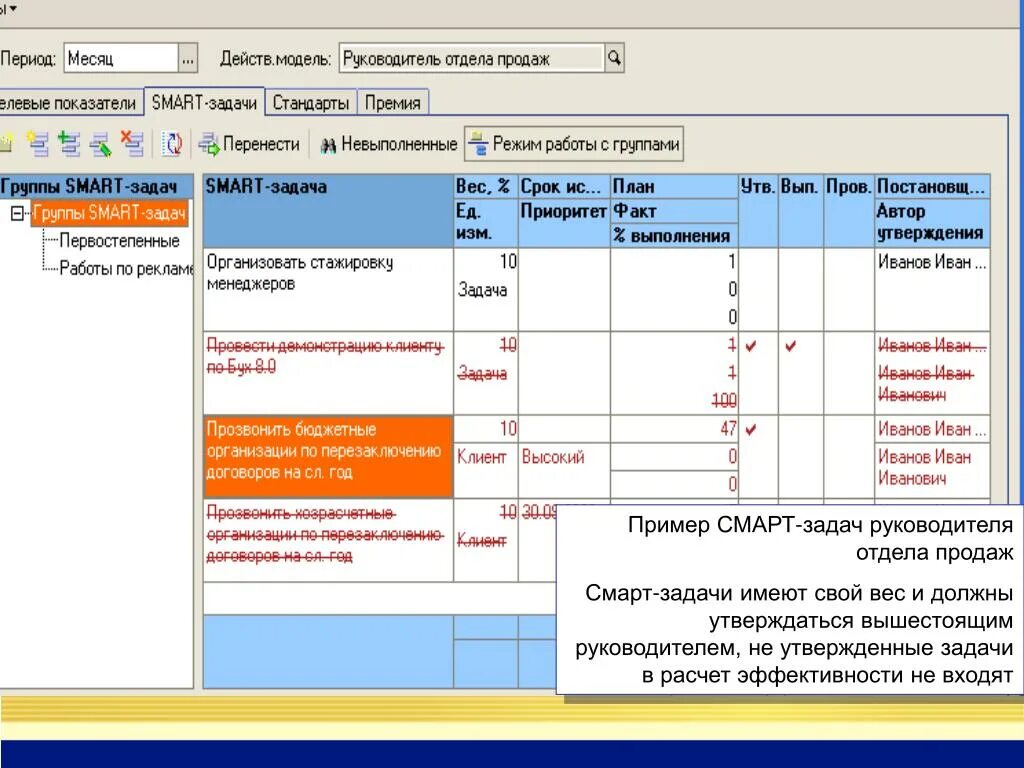
Task: Click the План column header
Action: [x=674, y=186]
